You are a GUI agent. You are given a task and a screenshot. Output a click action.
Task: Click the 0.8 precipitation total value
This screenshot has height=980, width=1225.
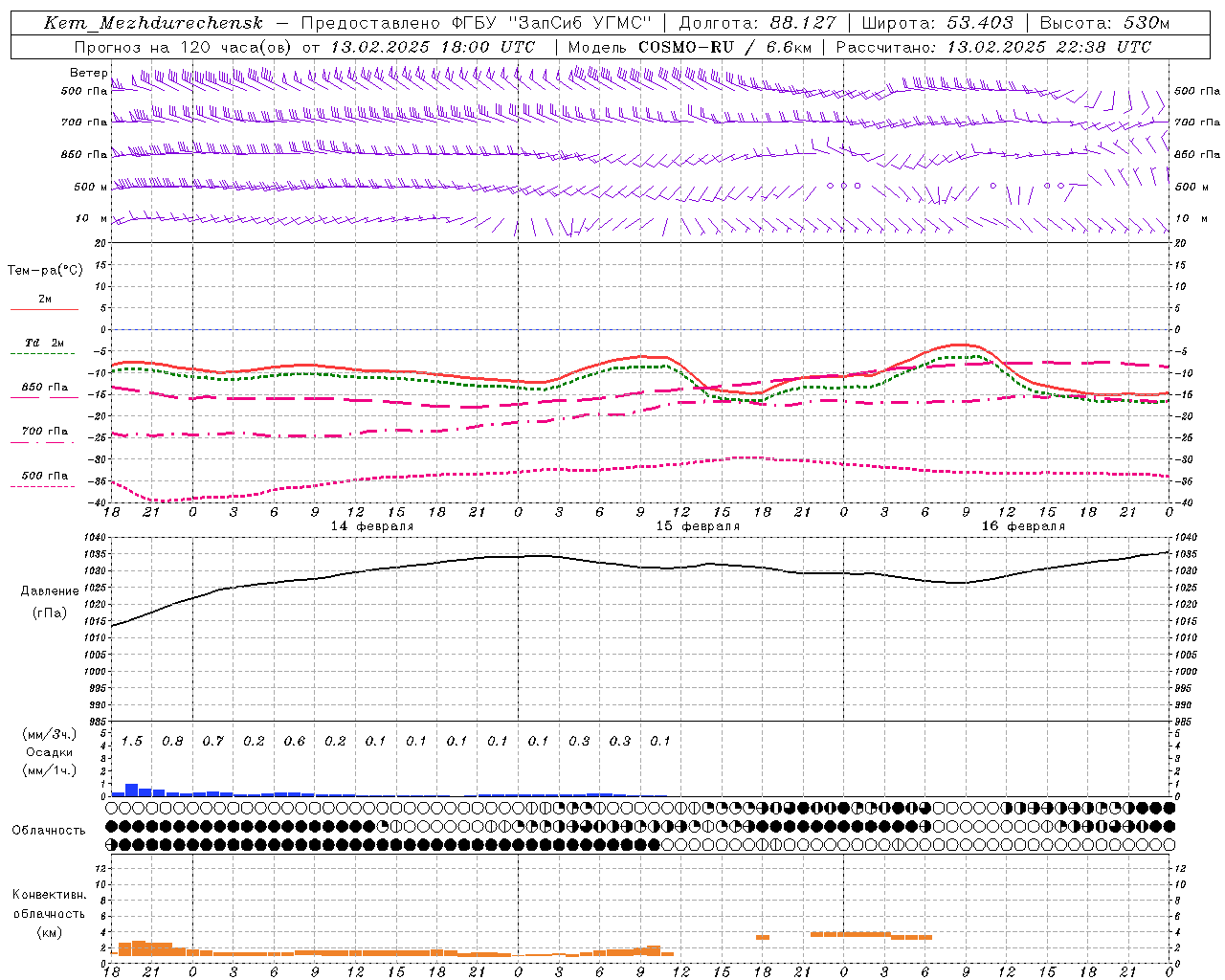172,741
